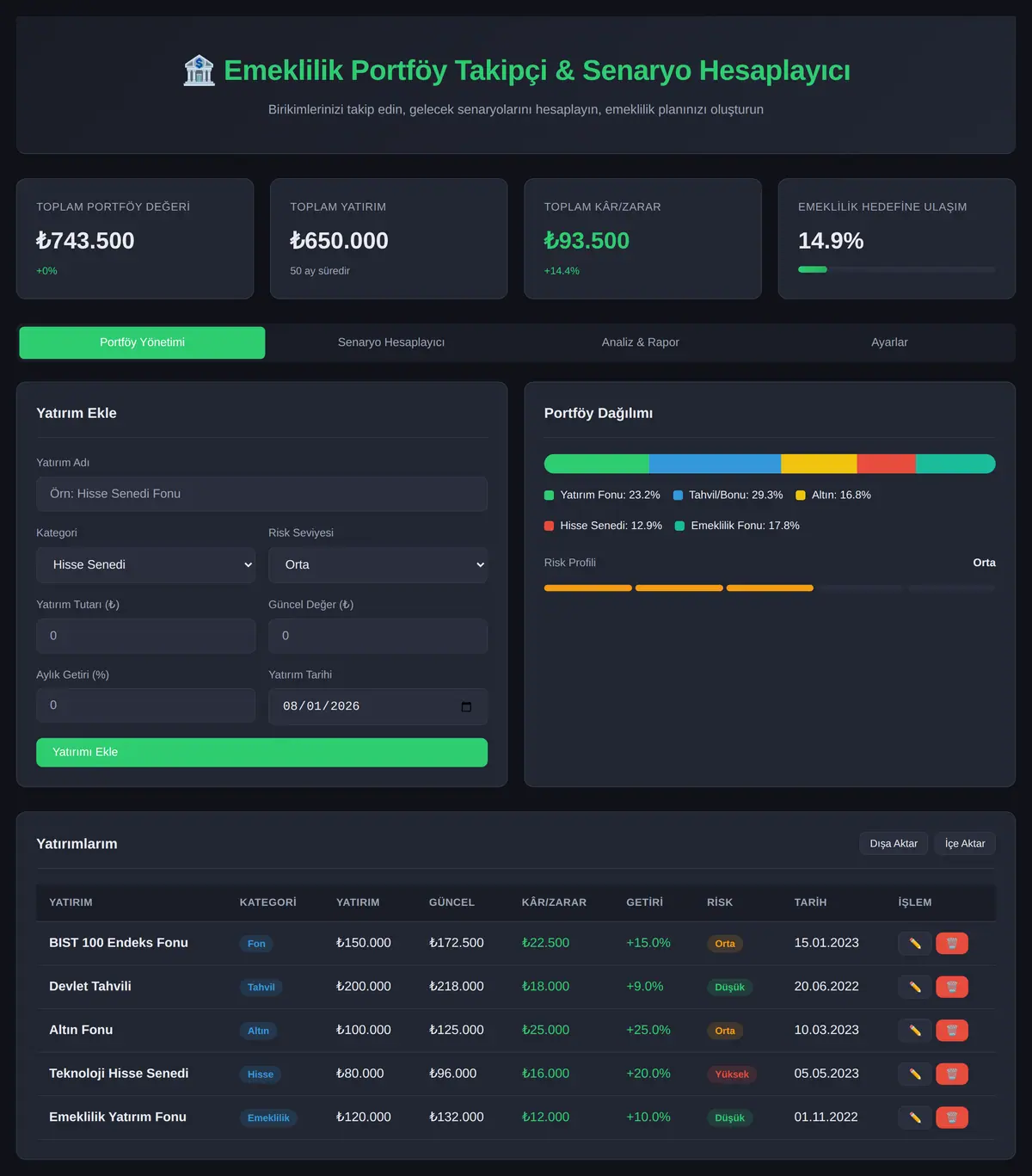Click the Dışa Aktar button
This screenshot has height=1176, width=1032.
coord(894,844)
